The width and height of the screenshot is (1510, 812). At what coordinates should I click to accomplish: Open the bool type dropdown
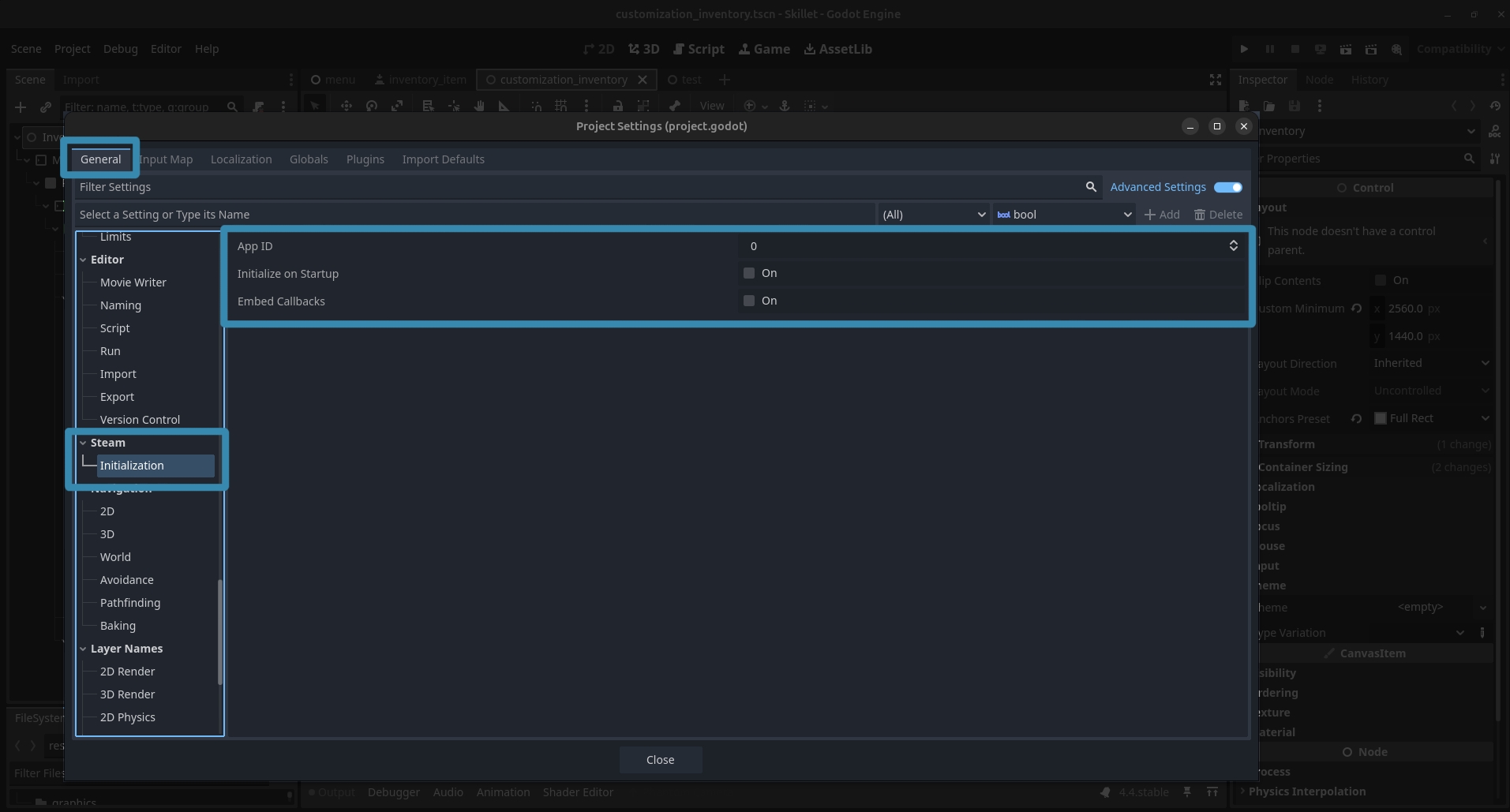point(1063,215)
